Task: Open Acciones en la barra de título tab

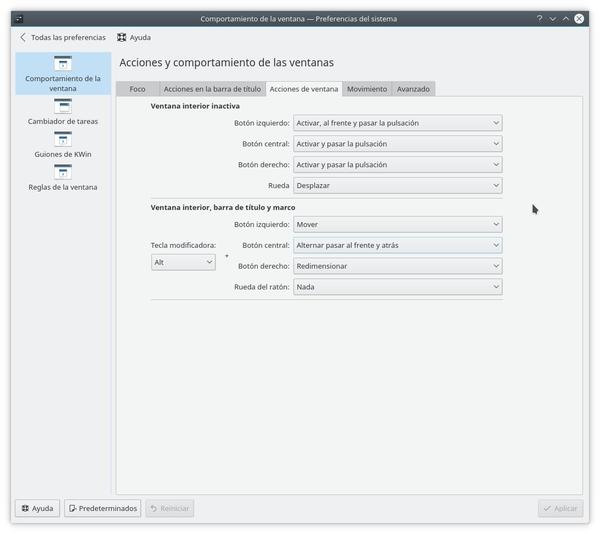Action: coord(212,89)
